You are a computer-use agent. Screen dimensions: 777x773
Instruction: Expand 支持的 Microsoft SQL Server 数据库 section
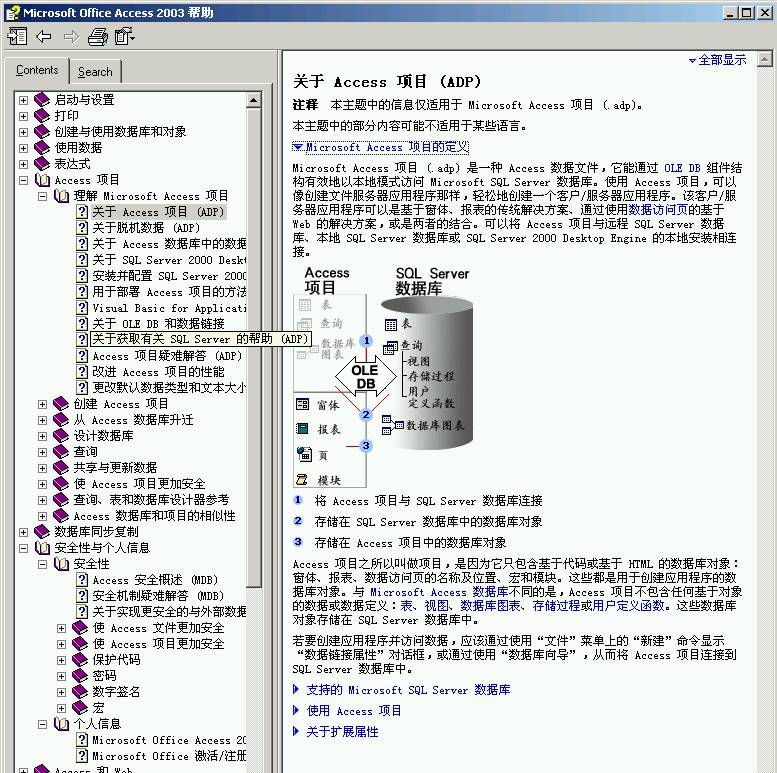[x=402, y=690]
